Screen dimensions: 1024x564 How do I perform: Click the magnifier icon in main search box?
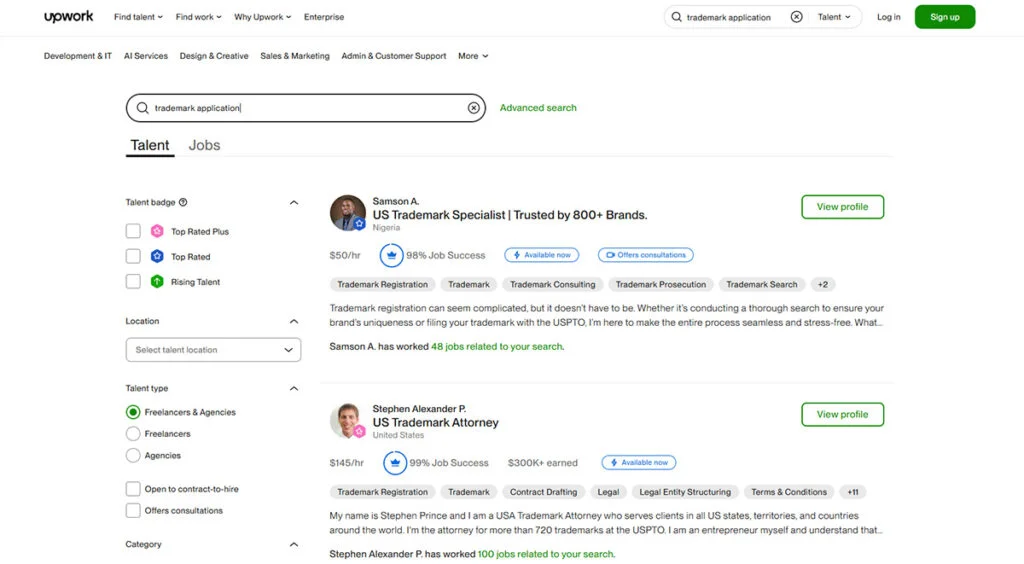pos(142,108)
